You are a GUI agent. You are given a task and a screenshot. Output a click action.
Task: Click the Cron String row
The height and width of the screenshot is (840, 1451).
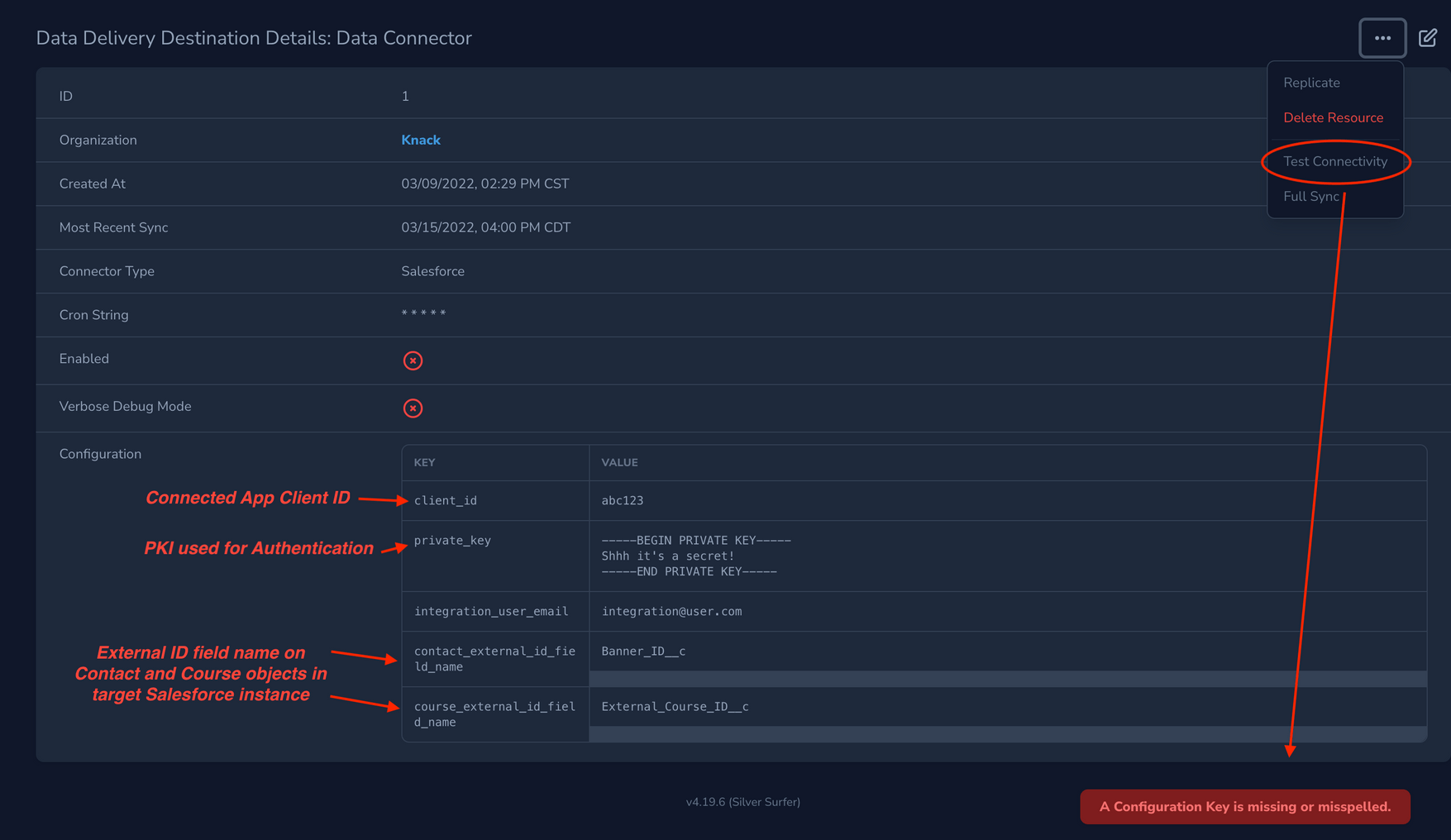pos(423,314)
